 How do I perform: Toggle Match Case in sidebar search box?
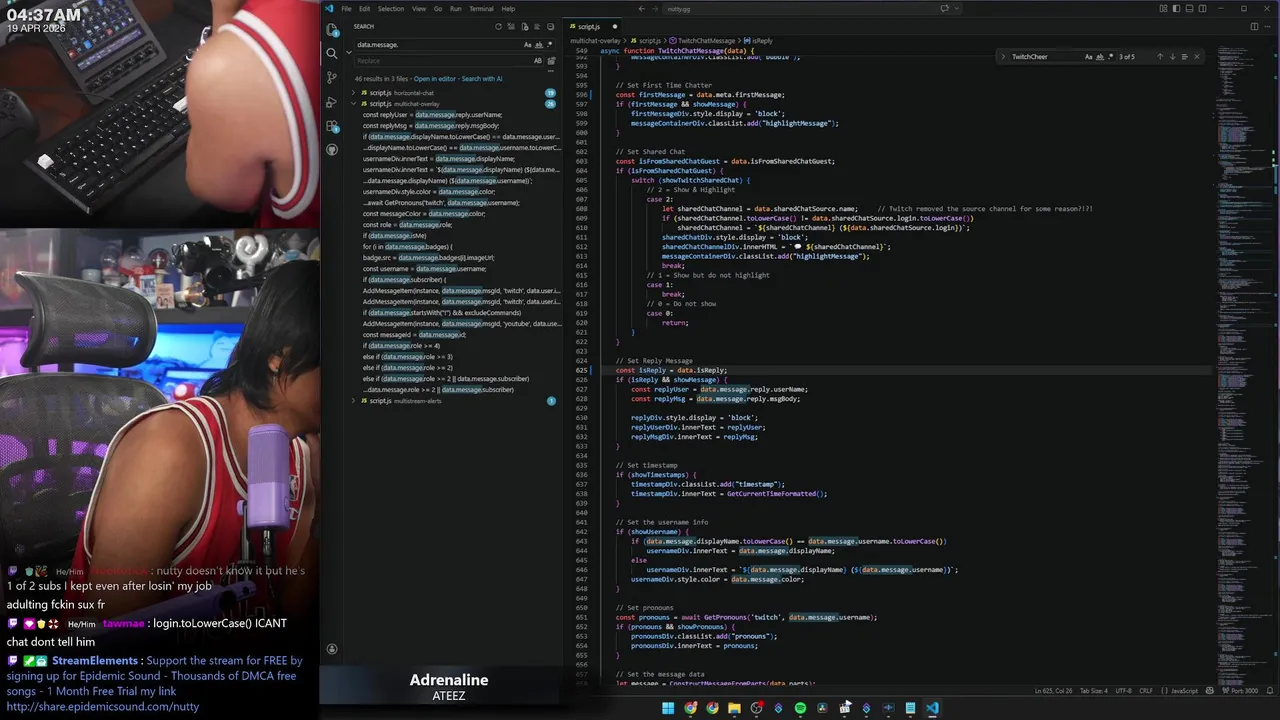point(527,45)
